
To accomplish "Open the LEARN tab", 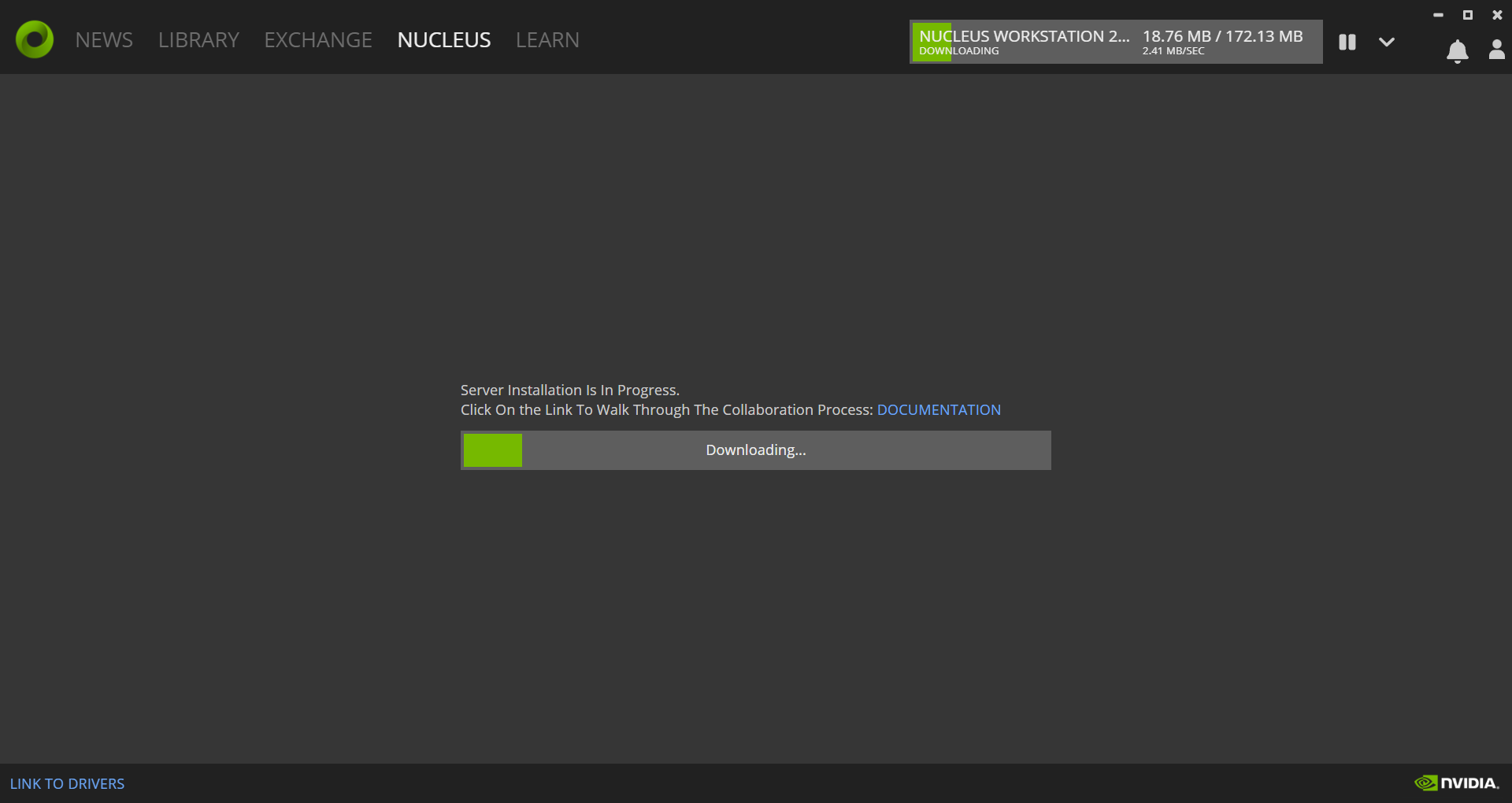I will click(547, 40).
